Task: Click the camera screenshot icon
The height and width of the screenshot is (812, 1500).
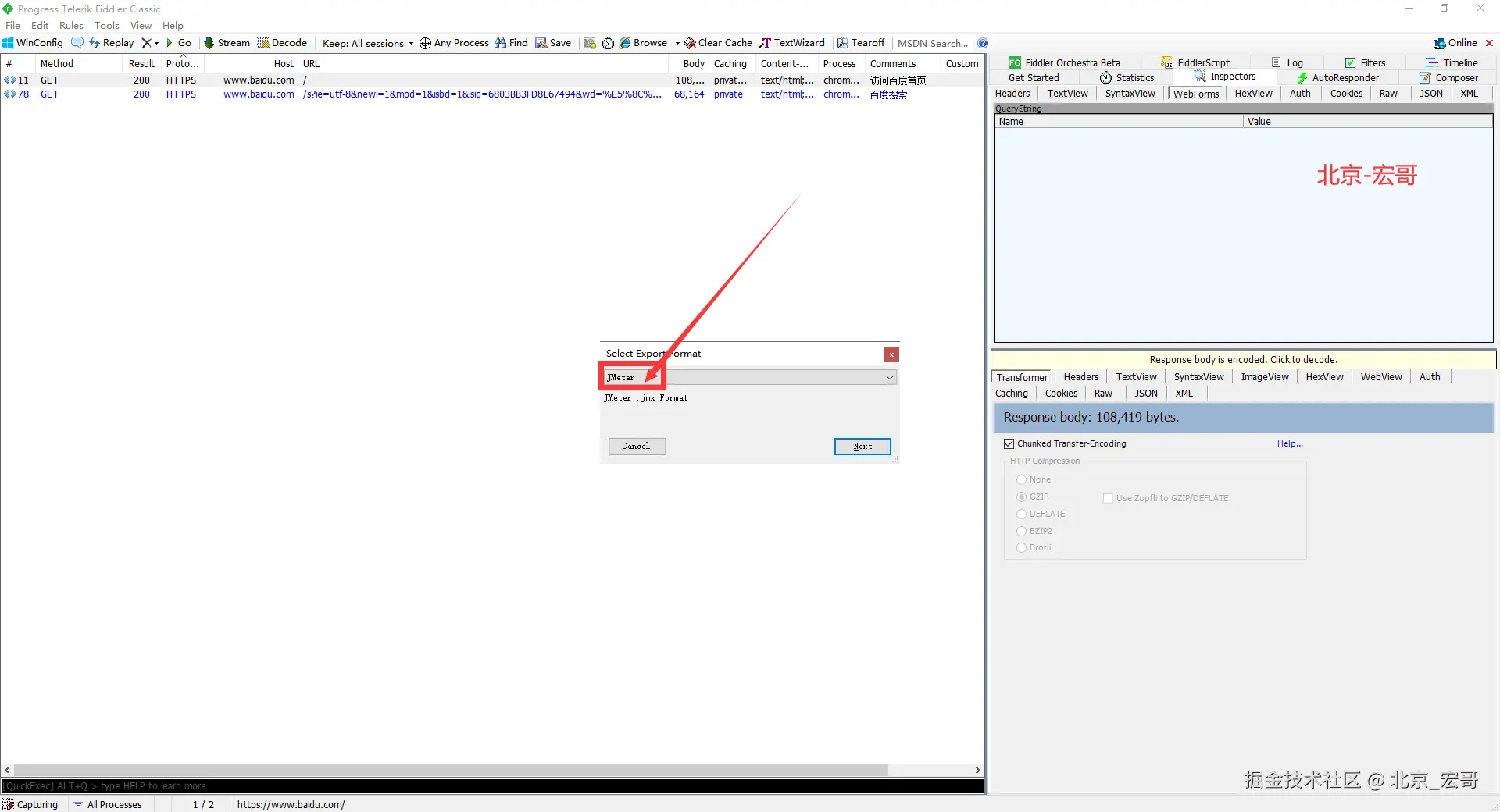Action: point(590,43)
